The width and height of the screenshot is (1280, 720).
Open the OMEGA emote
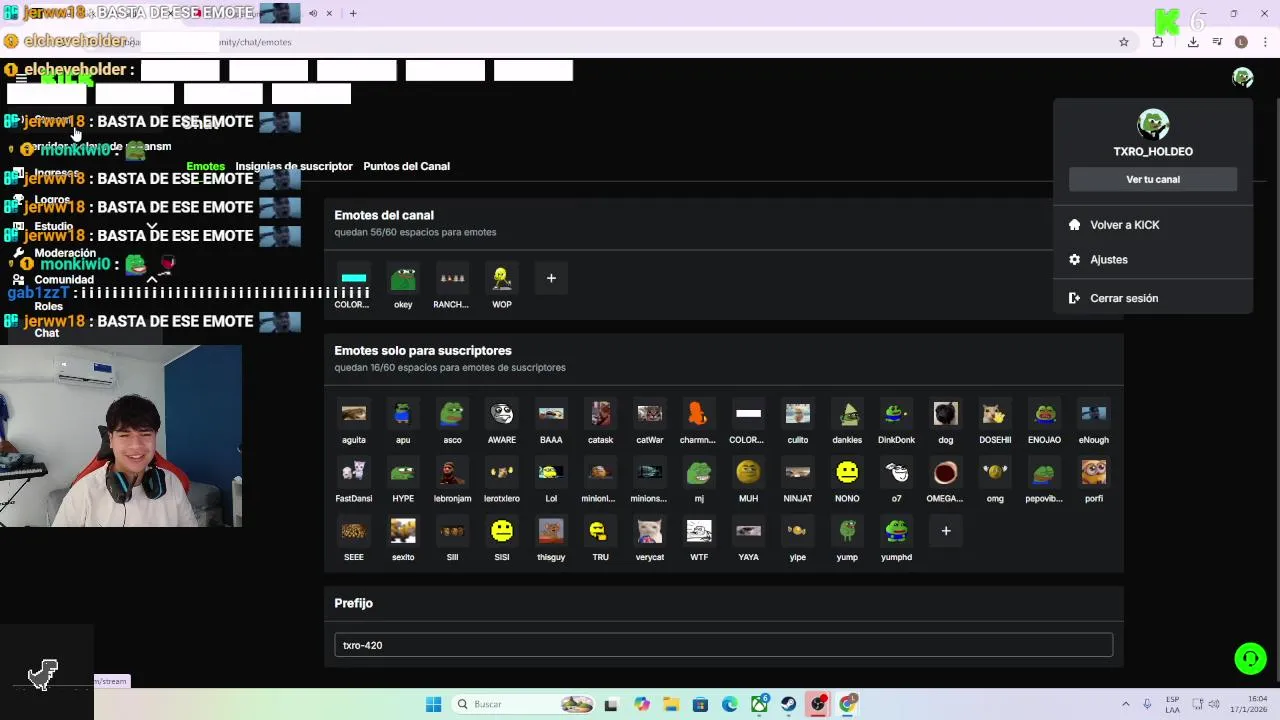[946, 472]
